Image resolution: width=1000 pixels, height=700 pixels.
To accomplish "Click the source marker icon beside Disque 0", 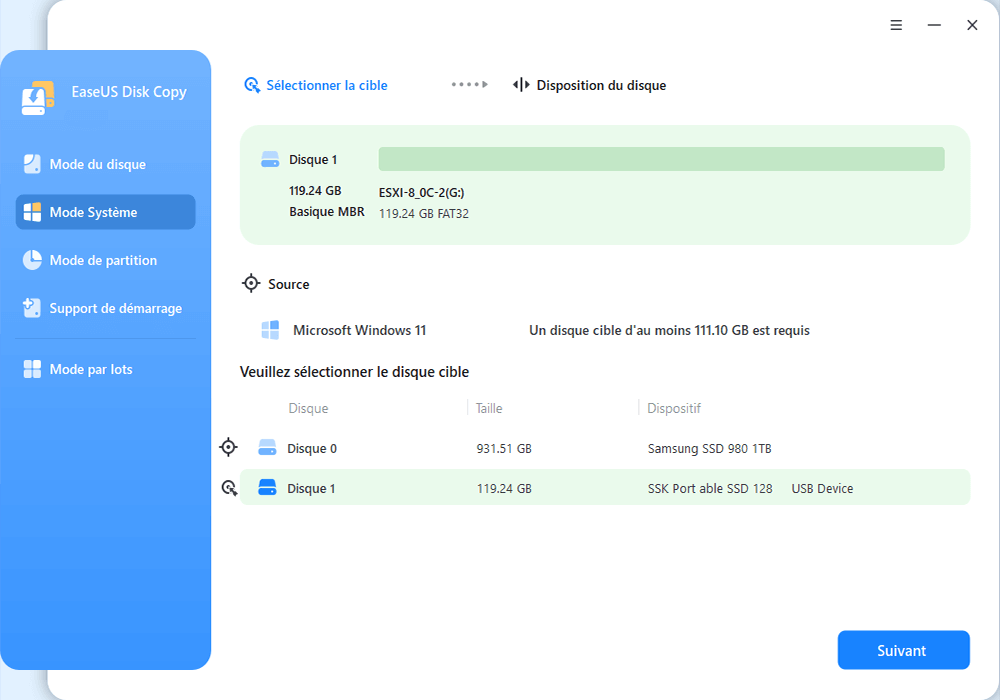I will (228, 448).
